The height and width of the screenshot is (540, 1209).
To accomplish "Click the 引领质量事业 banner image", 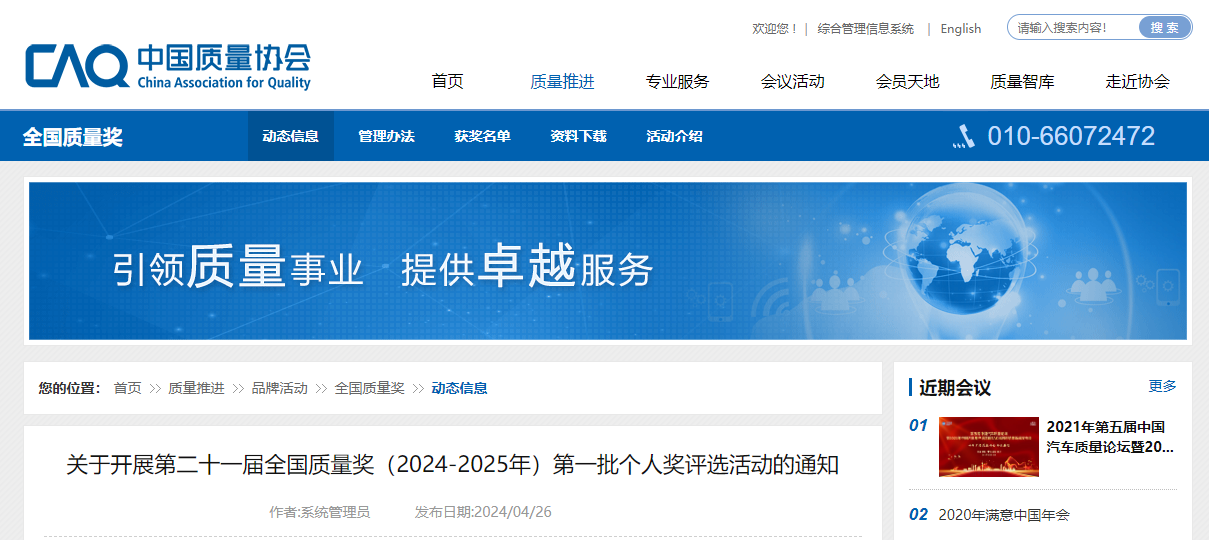I will pyautogui.click(x=607, y=261).
